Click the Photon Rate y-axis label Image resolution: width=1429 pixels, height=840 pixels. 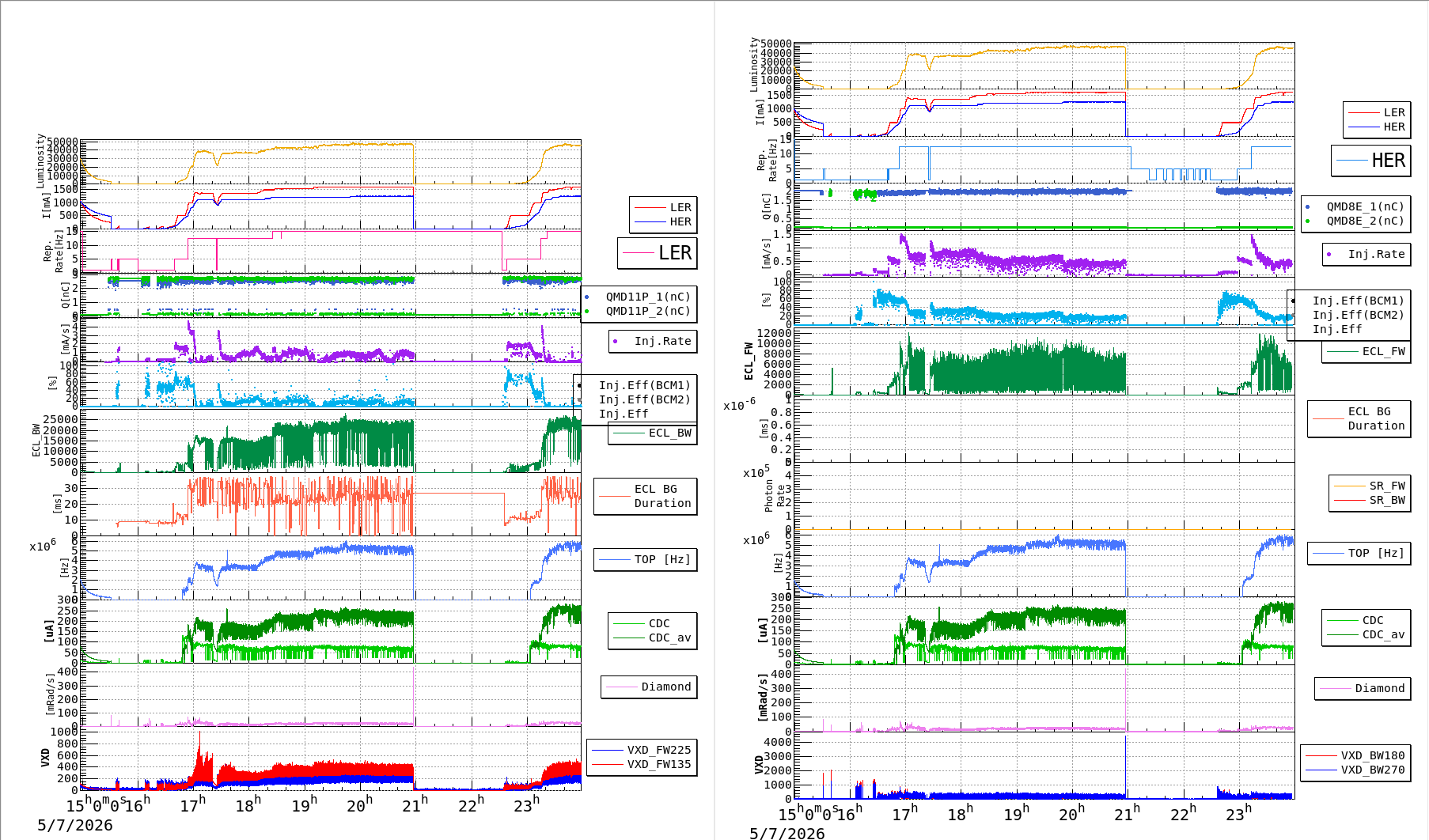[775, 496]
